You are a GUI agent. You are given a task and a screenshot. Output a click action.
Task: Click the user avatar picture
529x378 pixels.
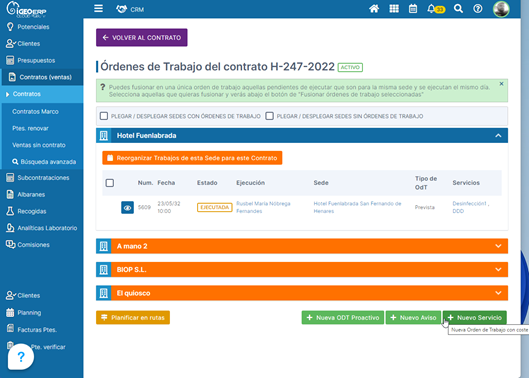tap(501, 9)
